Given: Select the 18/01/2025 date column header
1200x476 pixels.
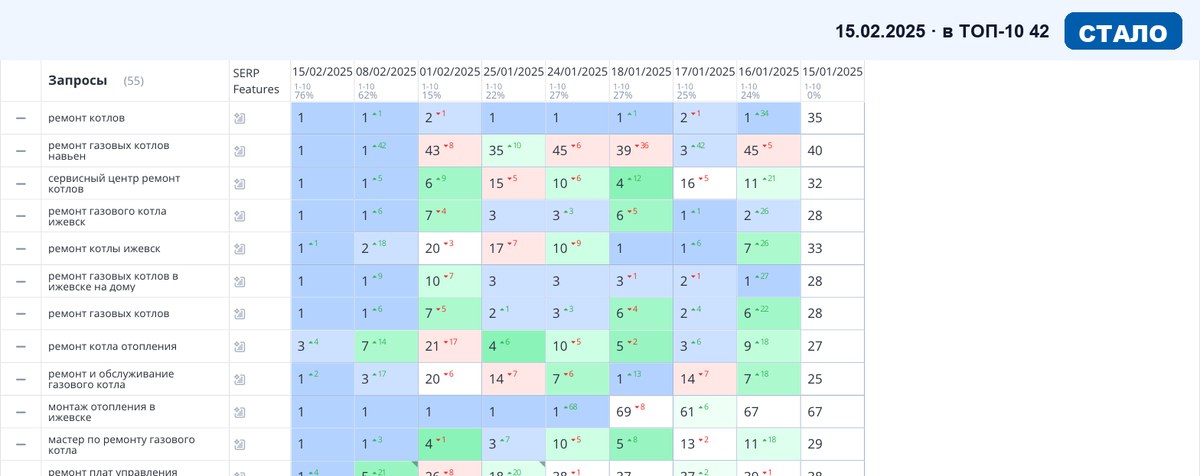Looking at the screenshot, I should [x=641, y=72].
